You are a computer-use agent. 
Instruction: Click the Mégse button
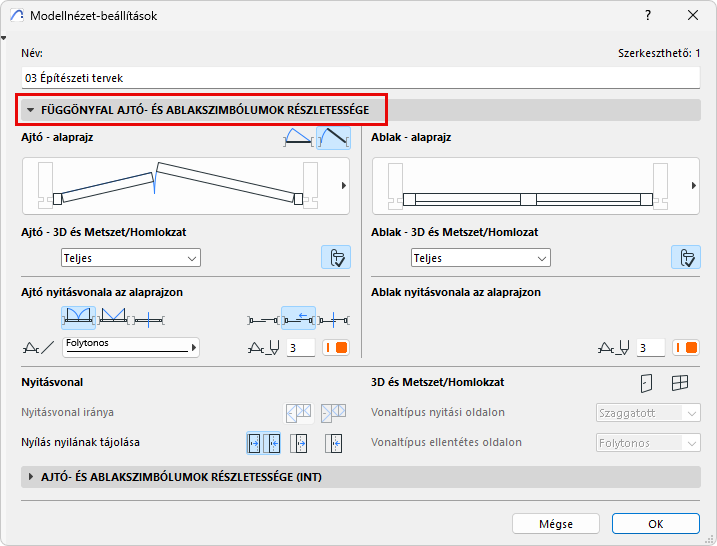click(x=556, y=524)
